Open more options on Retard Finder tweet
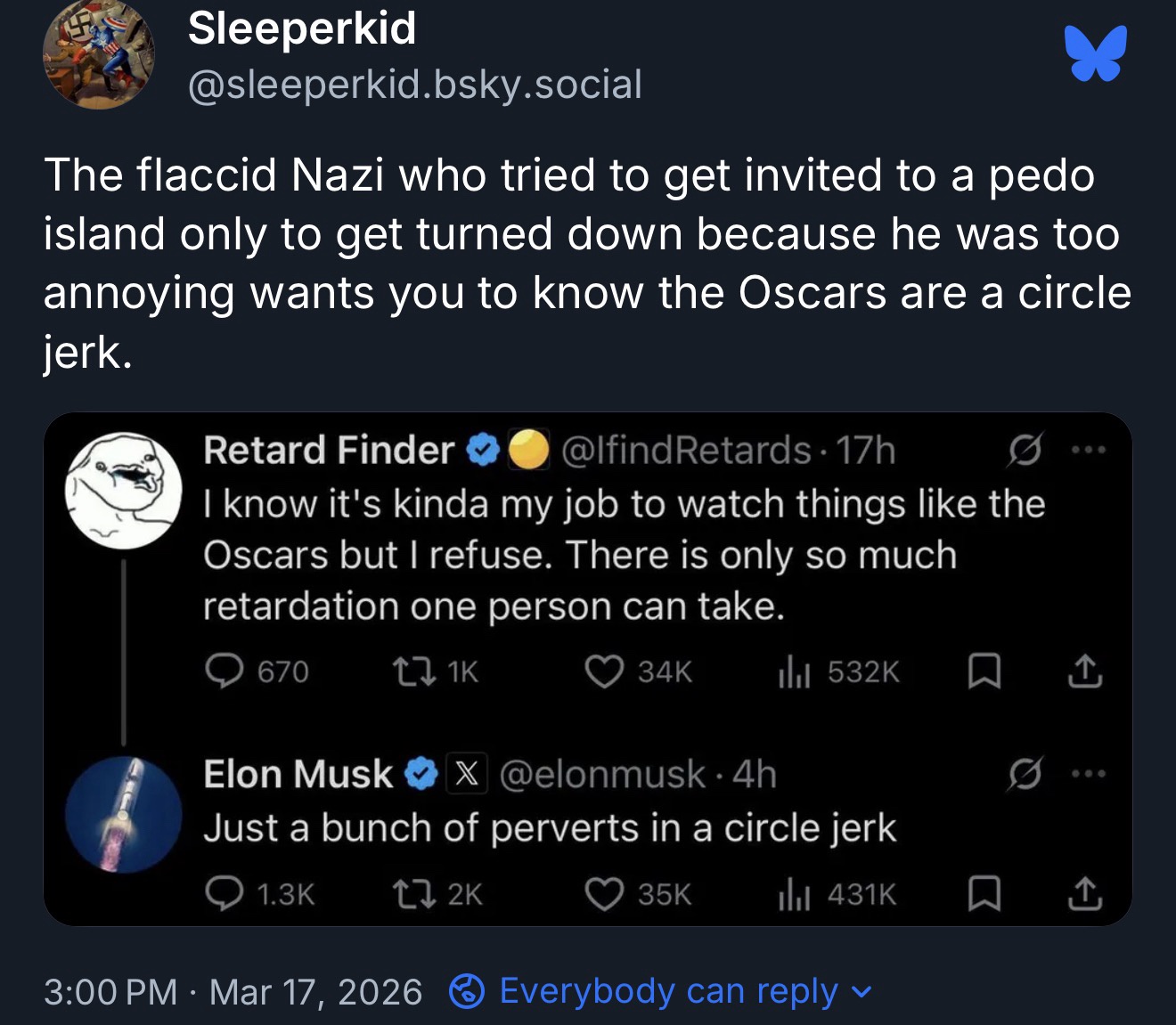This screenshot has width=1176, height=1025. pyautogui.click(x=1089, y=451)
